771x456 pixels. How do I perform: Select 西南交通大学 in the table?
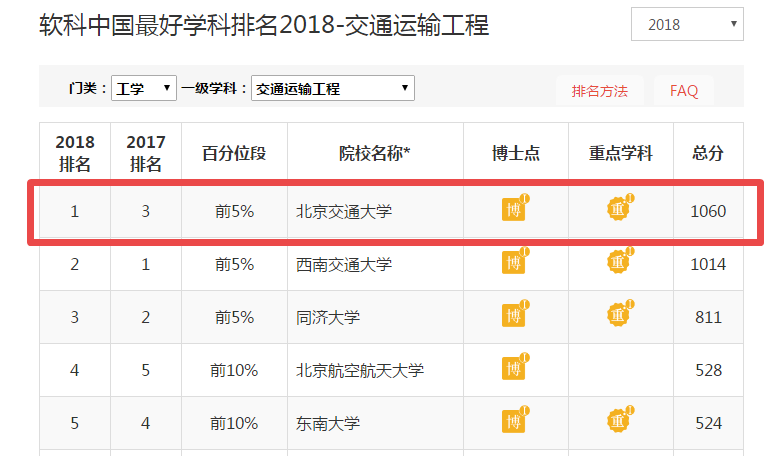click(x=344, y=265)
